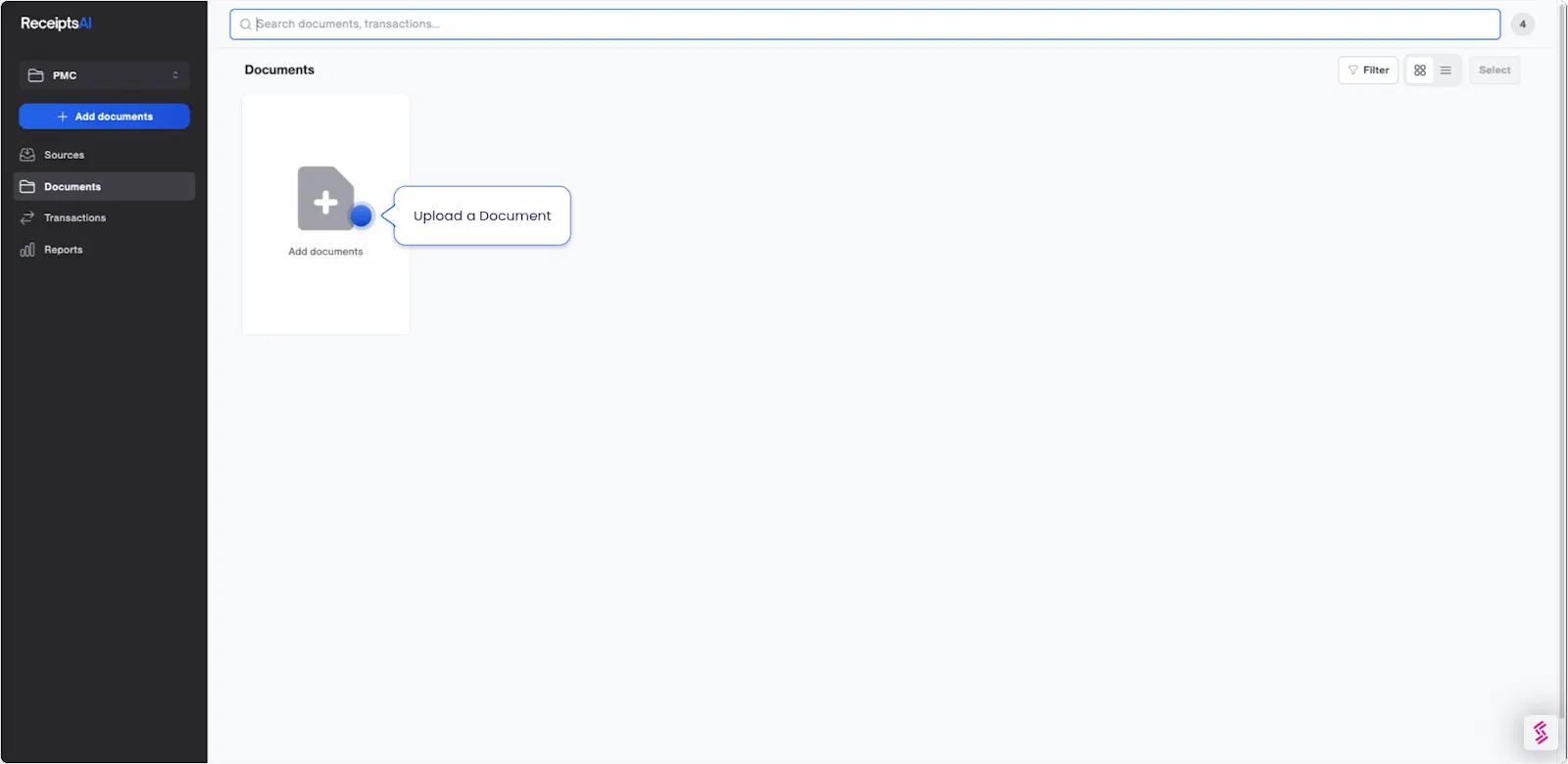This screenshot has height=764, width=1568.
Task: Open the ReceiptsAI logo home link
Action: 56,24
